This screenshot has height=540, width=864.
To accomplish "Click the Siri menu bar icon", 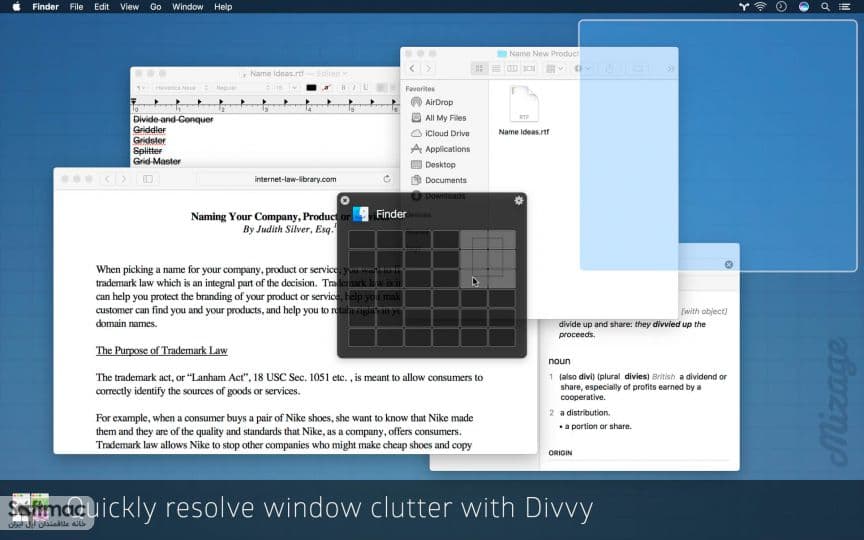I will point(804,7).
